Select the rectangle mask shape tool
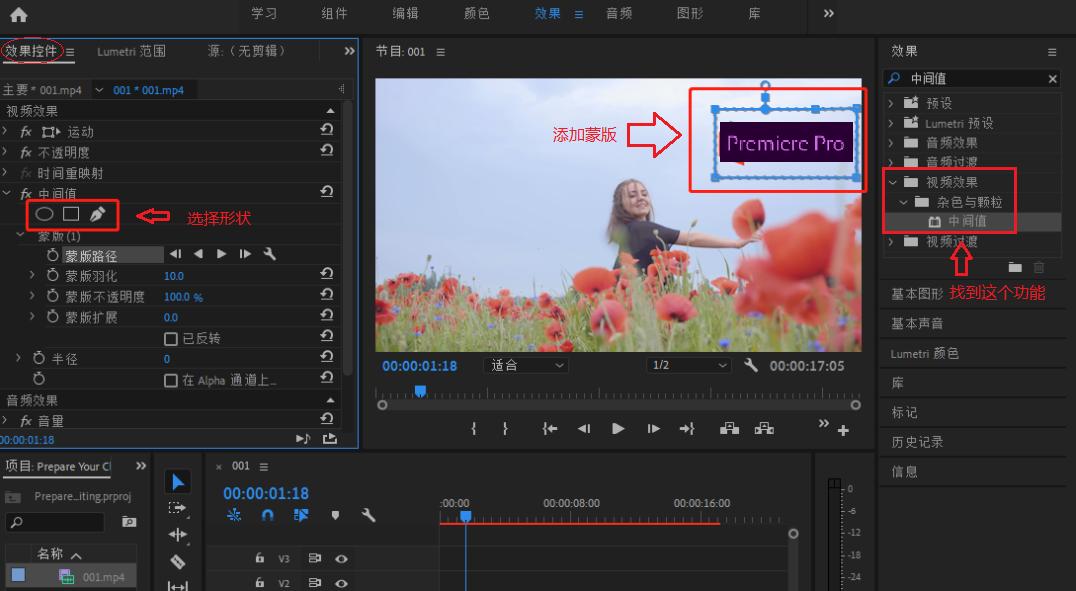 click(71, 213)
